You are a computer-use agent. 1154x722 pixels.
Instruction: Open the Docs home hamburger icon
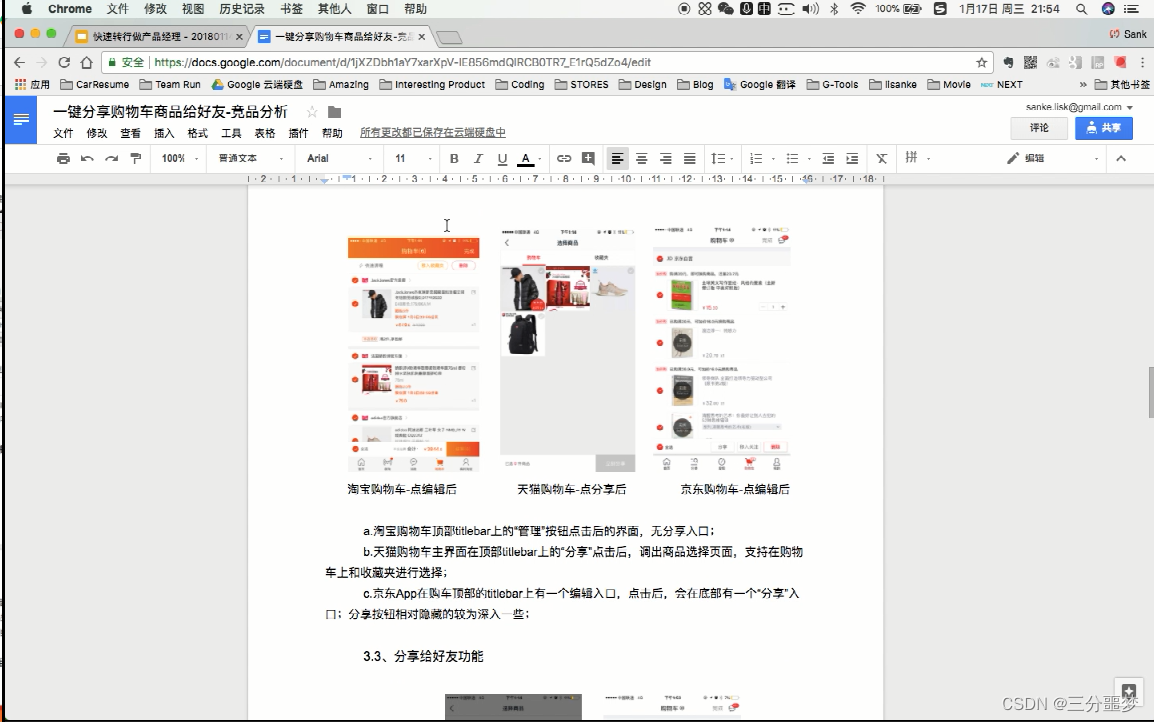coord(21,119)
